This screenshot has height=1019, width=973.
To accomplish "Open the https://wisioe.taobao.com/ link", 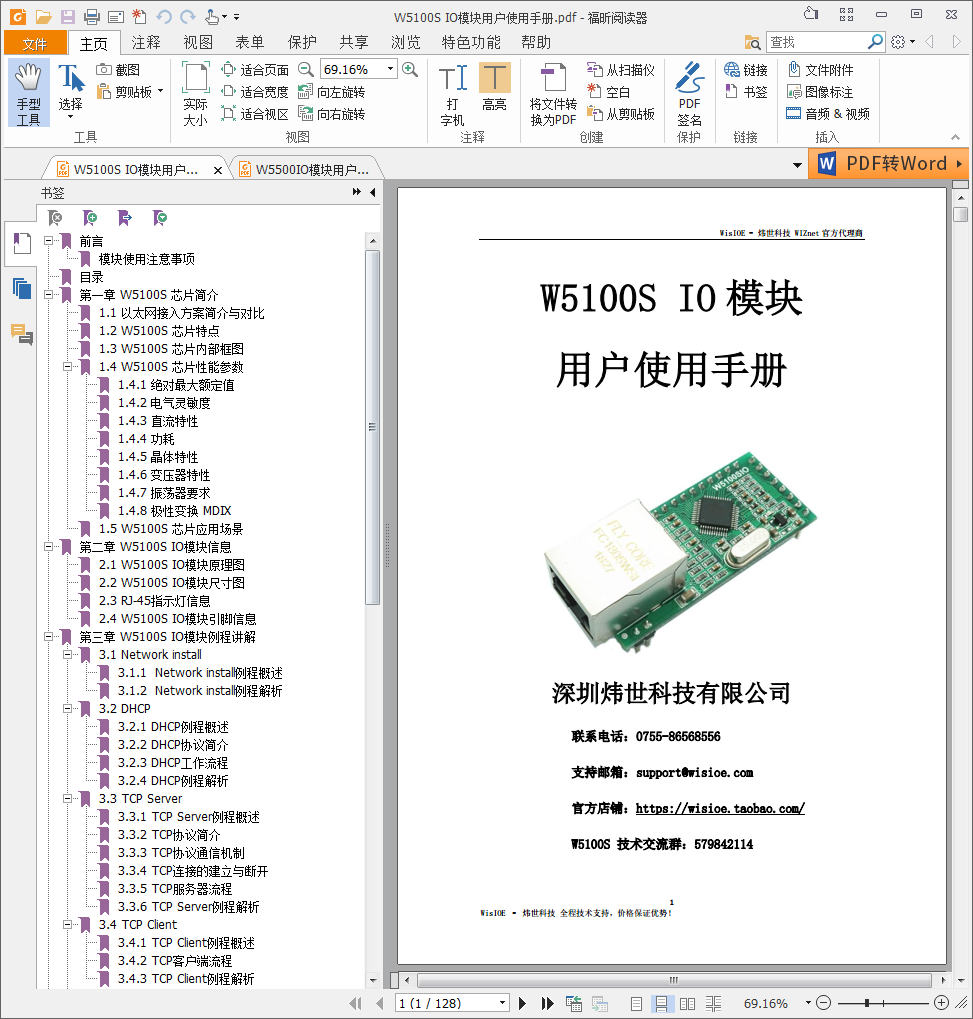I will [720, 808].
